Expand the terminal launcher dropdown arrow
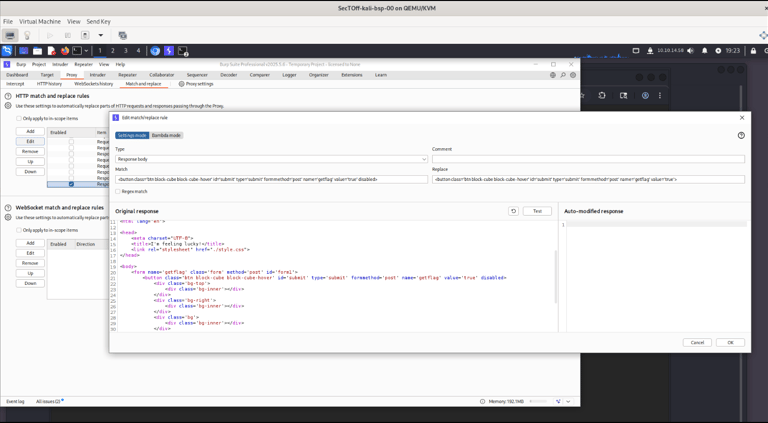 point(86,50)
